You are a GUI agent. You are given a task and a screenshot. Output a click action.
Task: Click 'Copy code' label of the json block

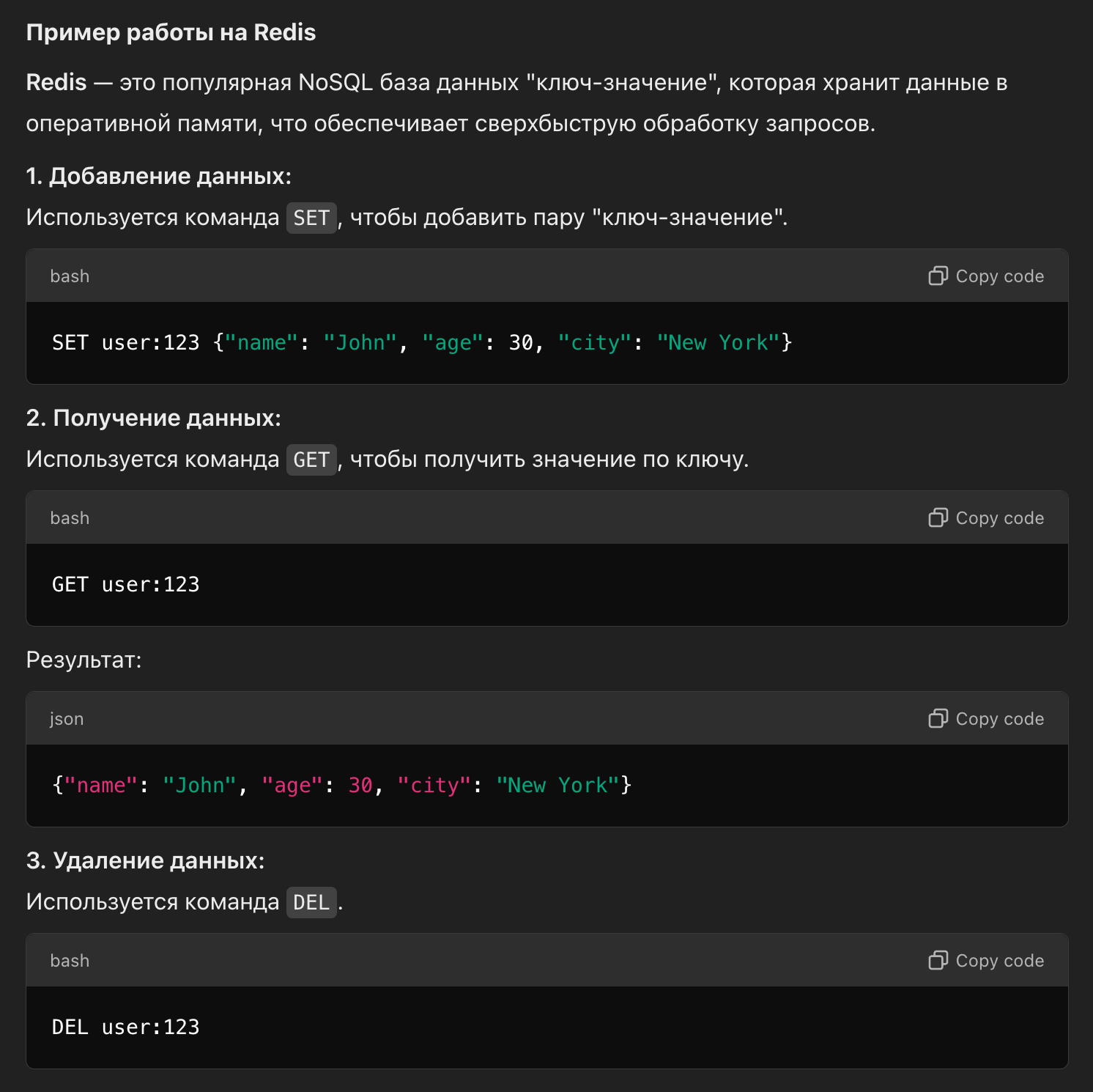(x=1000, y=719)
